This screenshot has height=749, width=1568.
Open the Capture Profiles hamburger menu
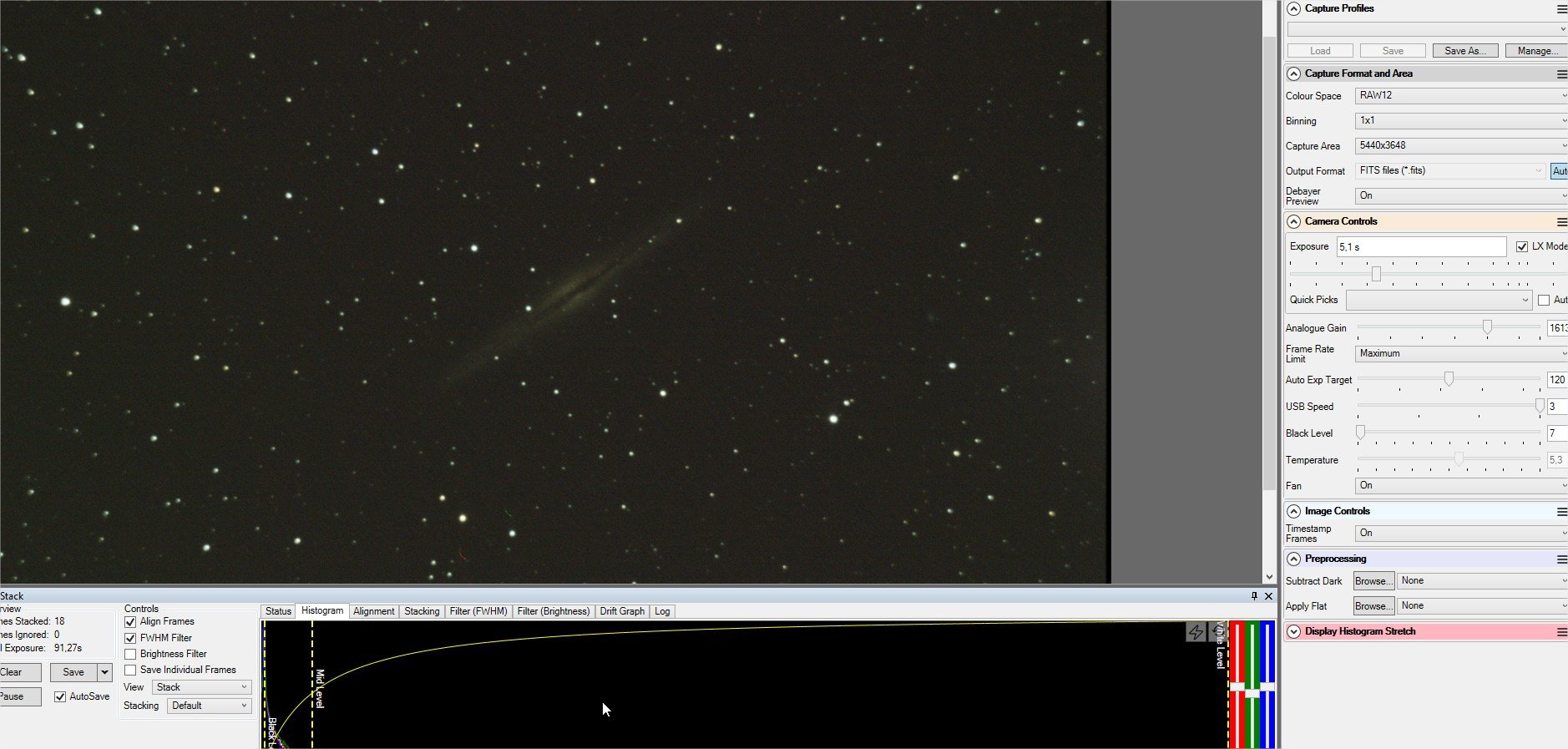(1561, 8)
